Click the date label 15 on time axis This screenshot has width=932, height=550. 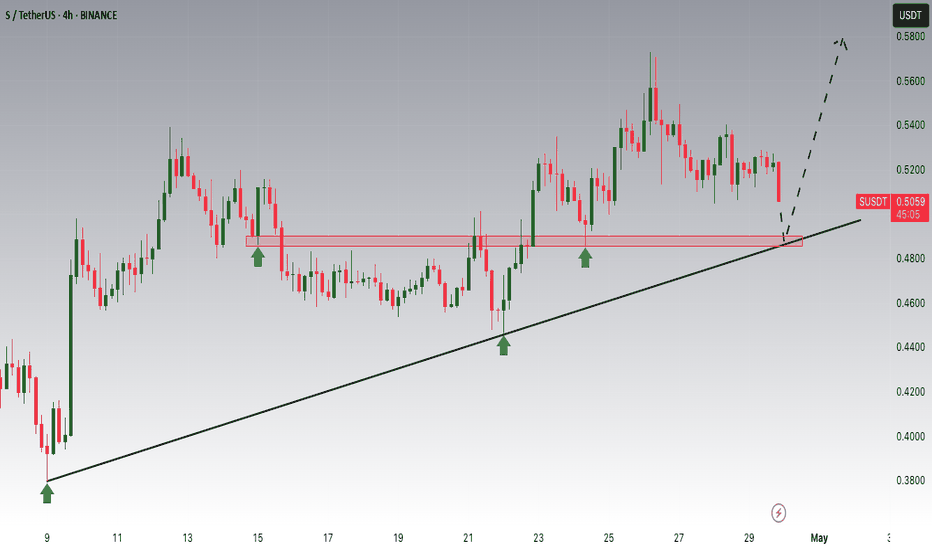point(257,538)
